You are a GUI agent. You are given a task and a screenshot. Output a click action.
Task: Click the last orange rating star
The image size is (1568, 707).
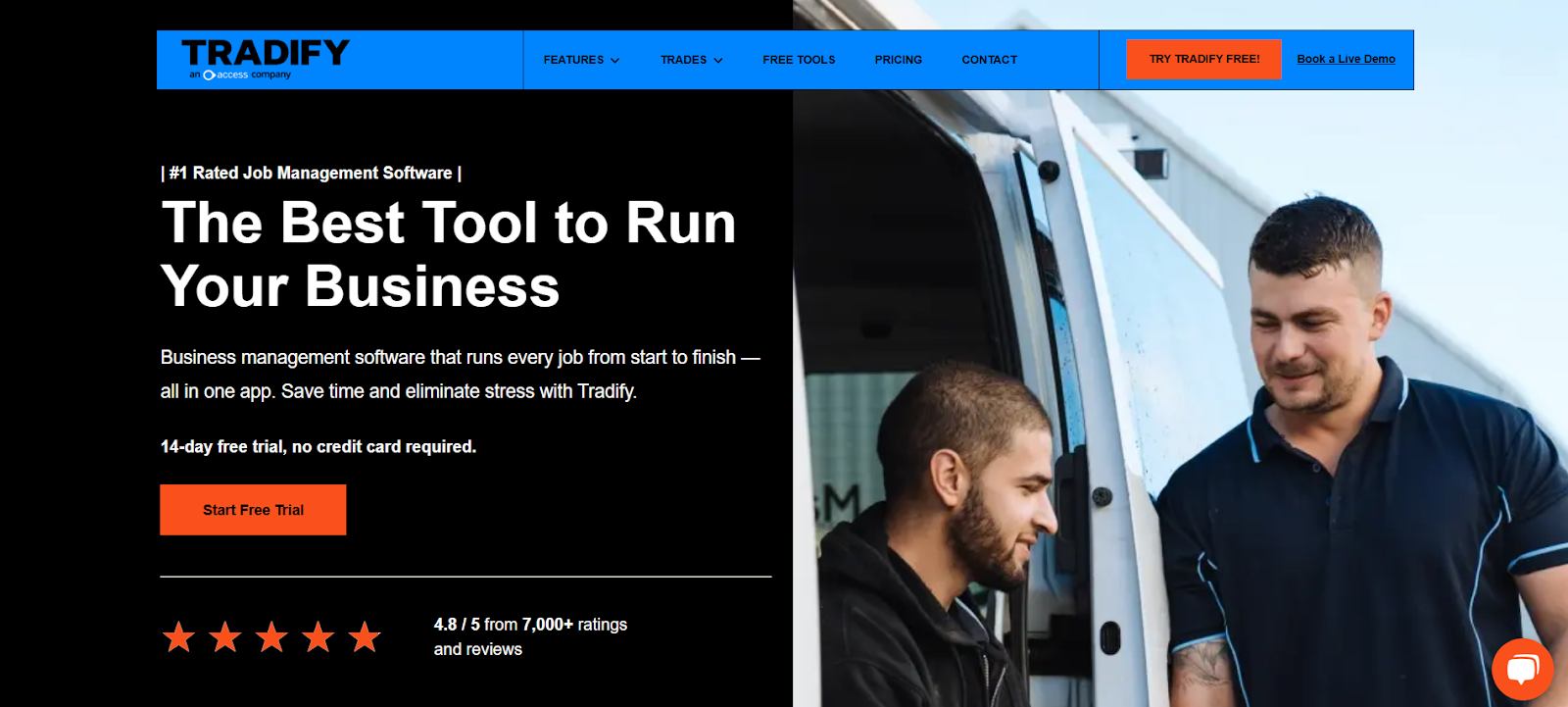[365, 637]
